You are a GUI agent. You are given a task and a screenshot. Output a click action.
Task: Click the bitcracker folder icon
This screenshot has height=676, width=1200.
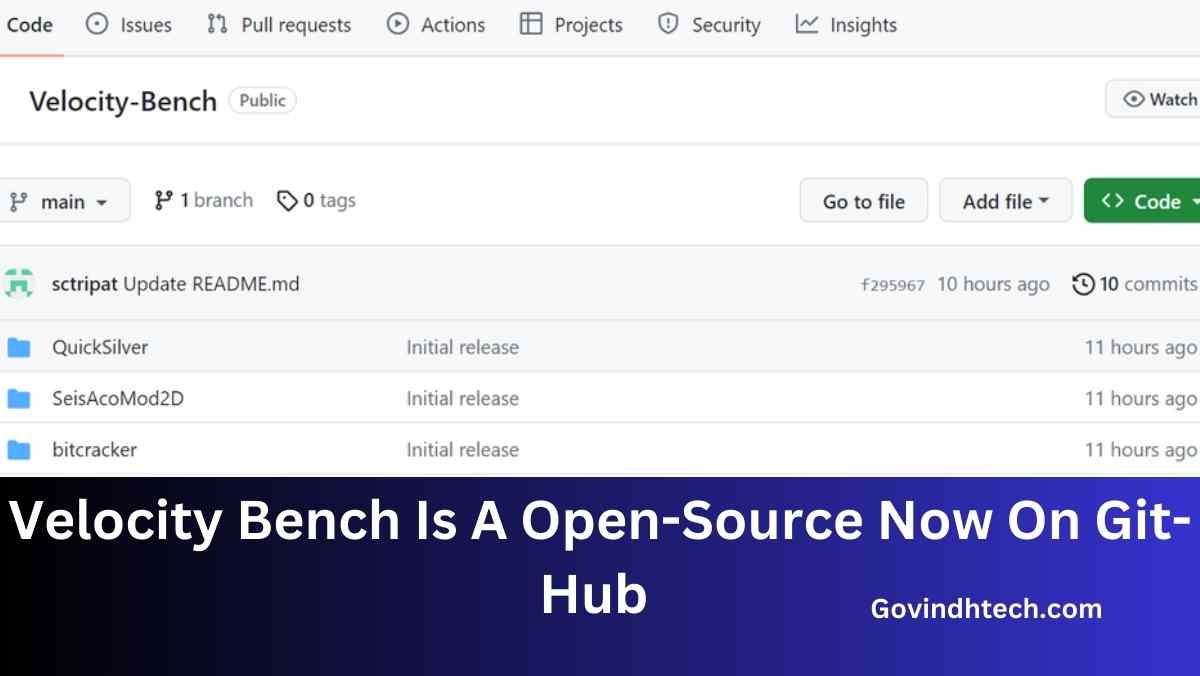point(19,450)
